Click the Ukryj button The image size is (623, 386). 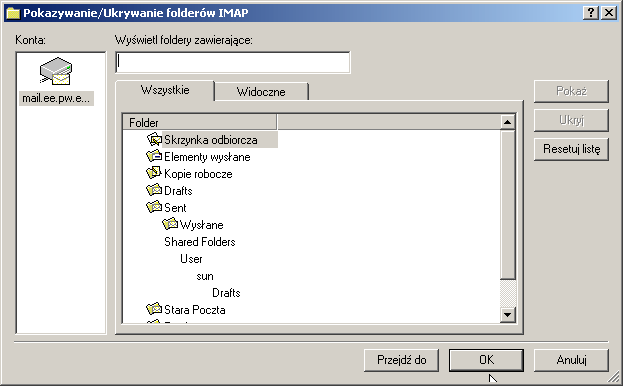571,120
